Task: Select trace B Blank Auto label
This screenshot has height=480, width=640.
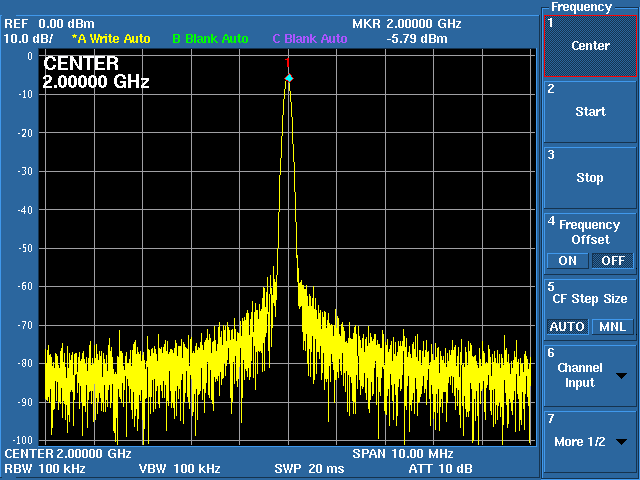Action: click(210, 39)
